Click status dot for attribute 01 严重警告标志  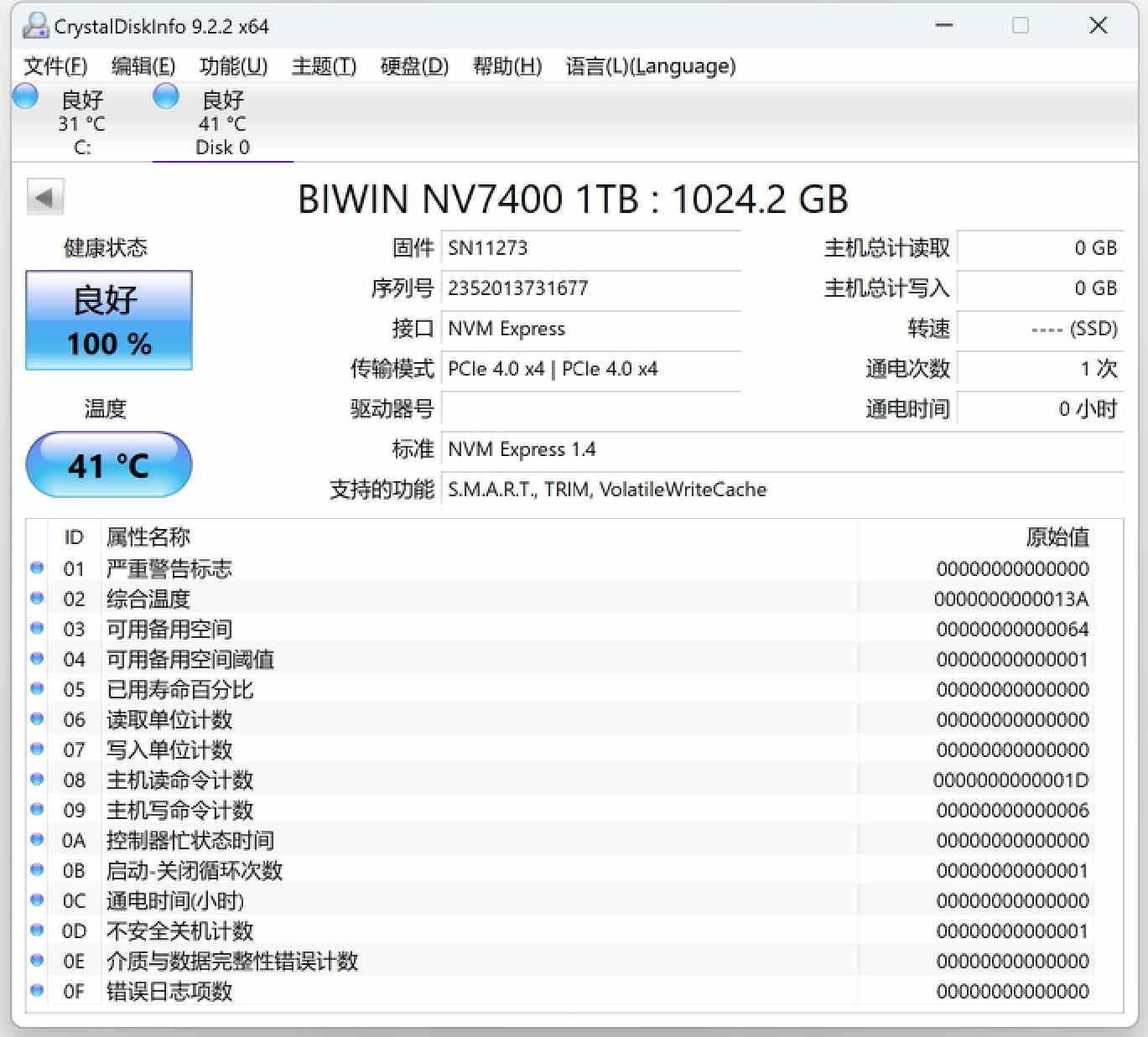(x=37, y=568)
